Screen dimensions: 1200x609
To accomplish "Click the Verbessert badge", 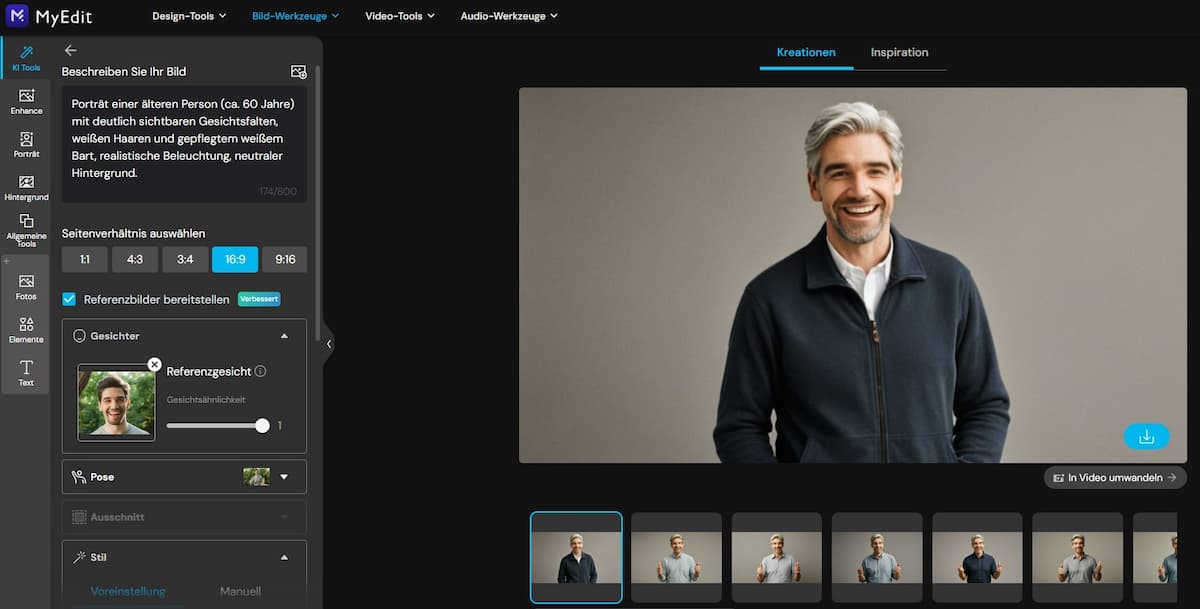I will coord(259,299).
